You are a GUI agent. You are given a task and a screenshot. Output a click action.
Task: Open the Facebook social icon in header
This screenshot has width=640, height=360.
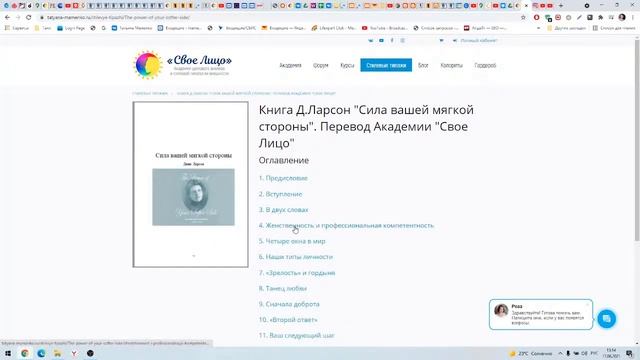pos(392,41)
